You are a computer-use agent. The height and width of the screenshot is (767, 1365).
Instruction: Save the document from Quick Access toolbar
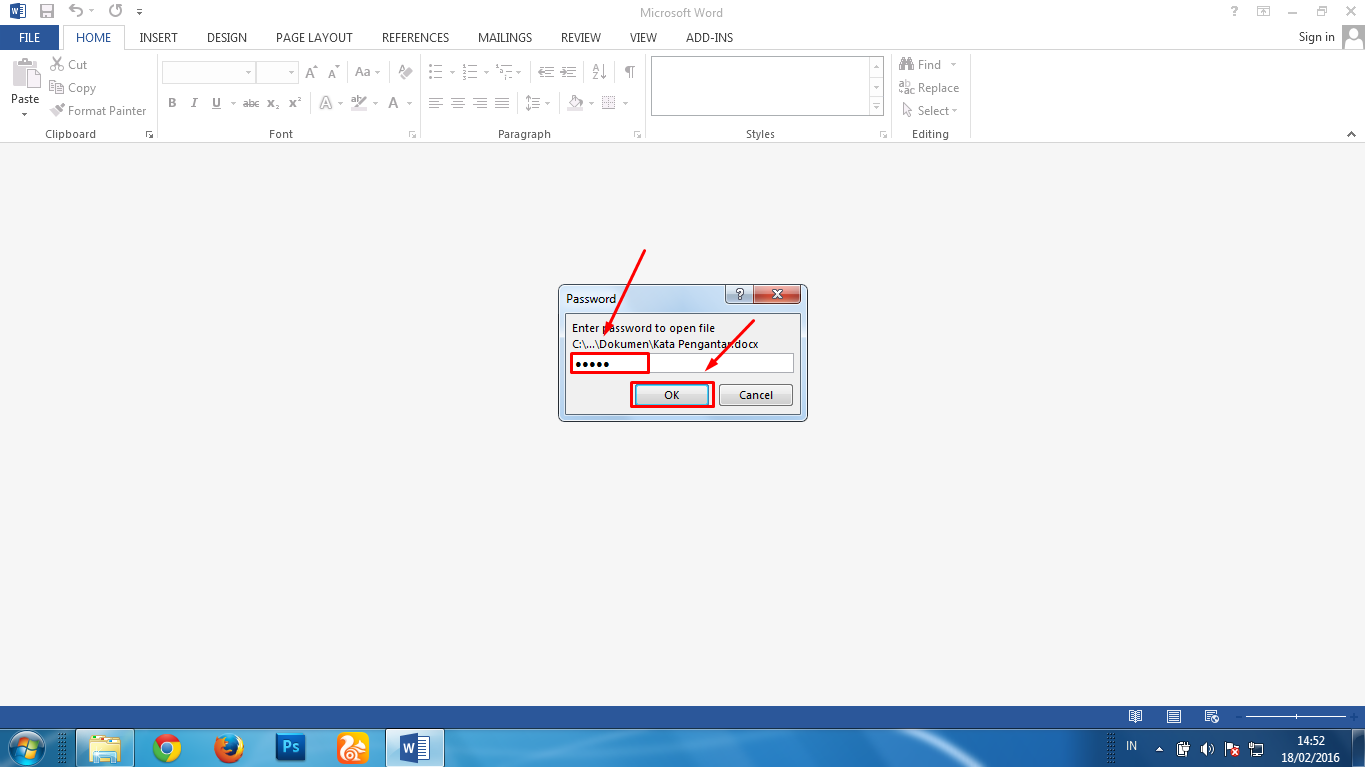coord(46,11)
